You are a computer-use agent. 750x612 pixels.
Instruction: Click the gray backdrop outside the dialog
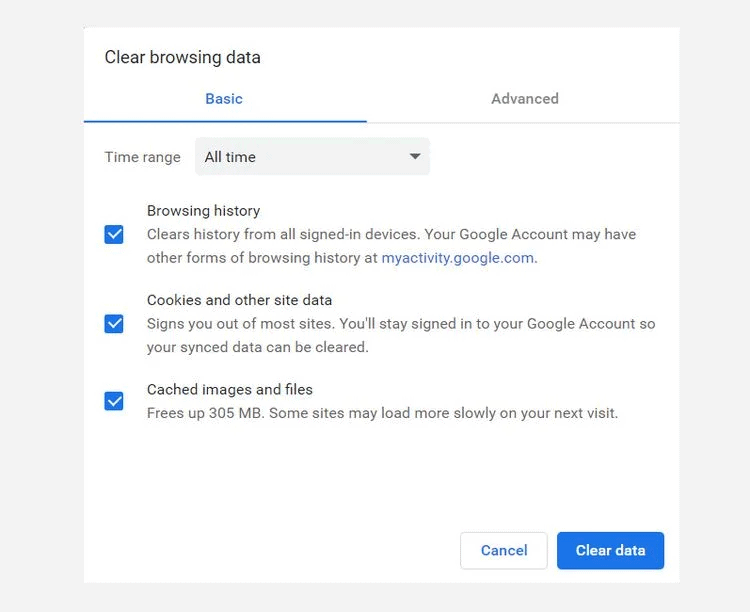[41, 306]
